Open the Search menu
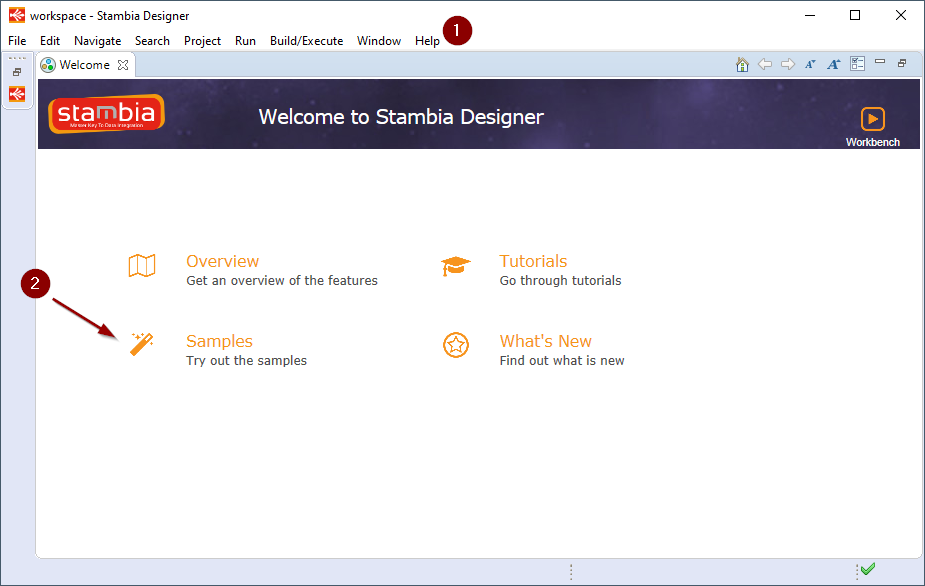The image size is (925, 586). [152, 41]
